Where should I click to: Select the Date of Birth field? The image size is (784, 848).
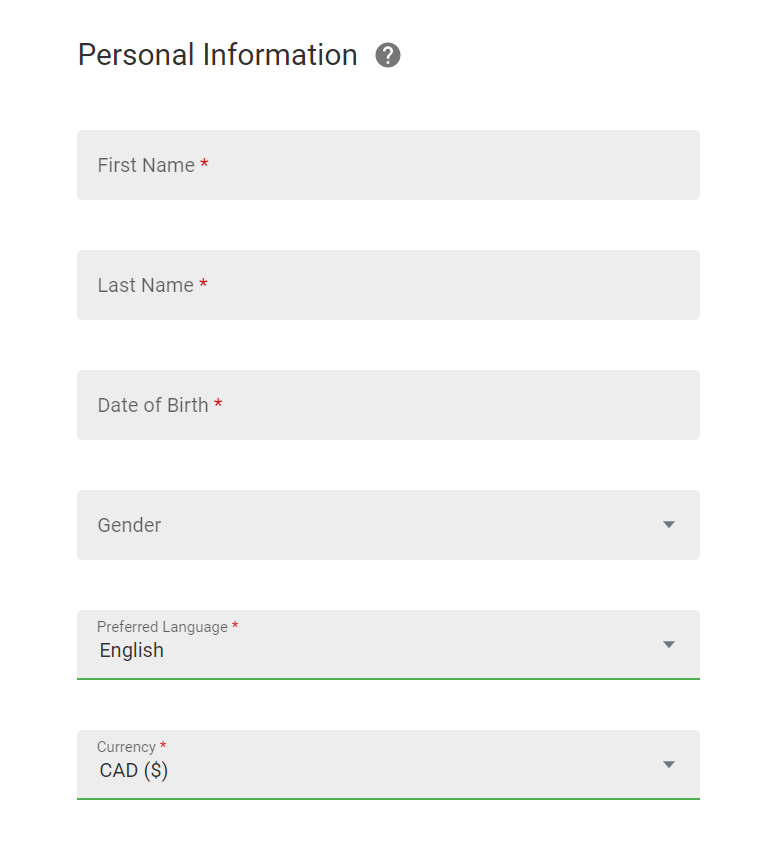click(388, 405)
